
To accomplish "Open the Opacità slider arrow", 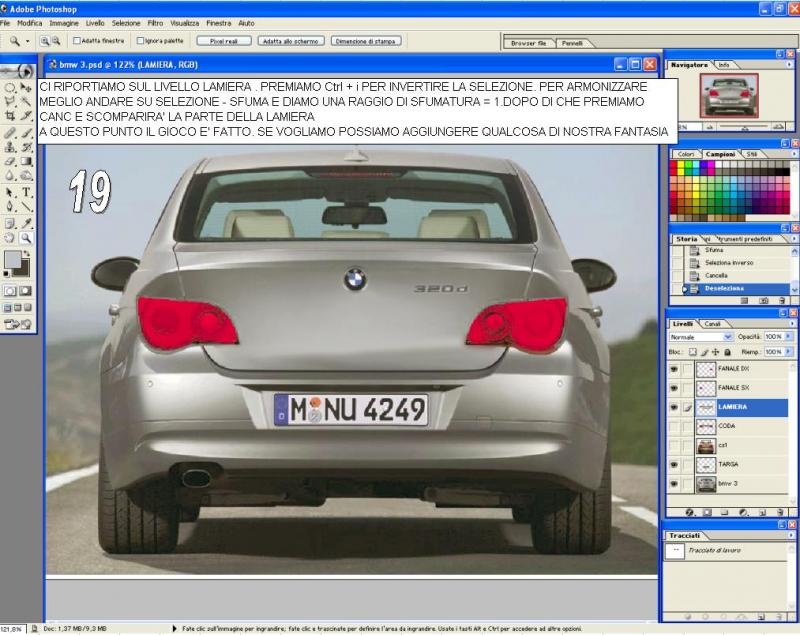I will pos(789,337).
